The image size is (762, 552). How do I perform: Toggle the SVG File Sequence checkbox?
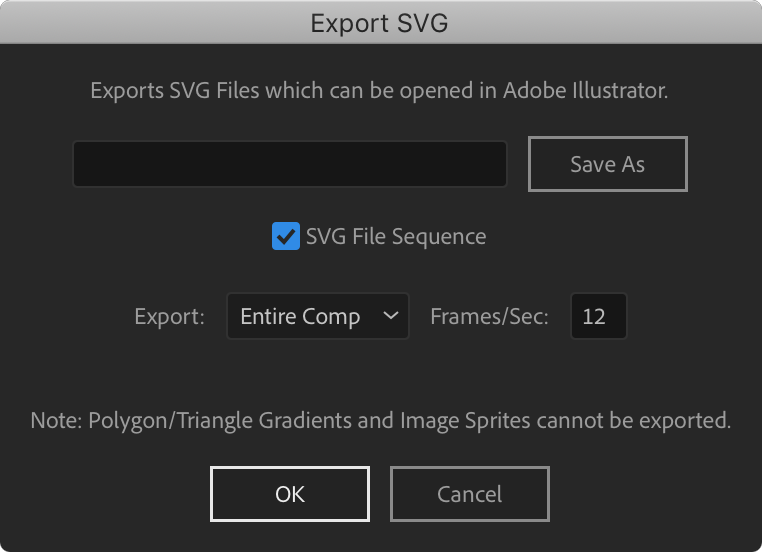(286, 237)
